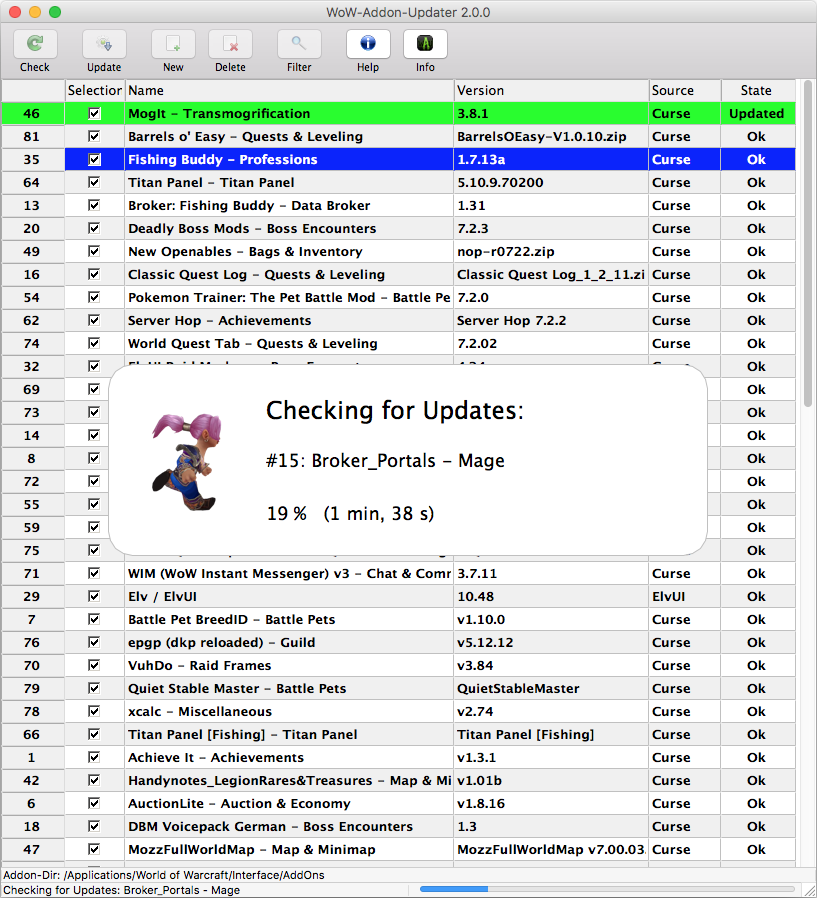Select Quiet Stable Master – Battle Pets row

pos(398,688)
